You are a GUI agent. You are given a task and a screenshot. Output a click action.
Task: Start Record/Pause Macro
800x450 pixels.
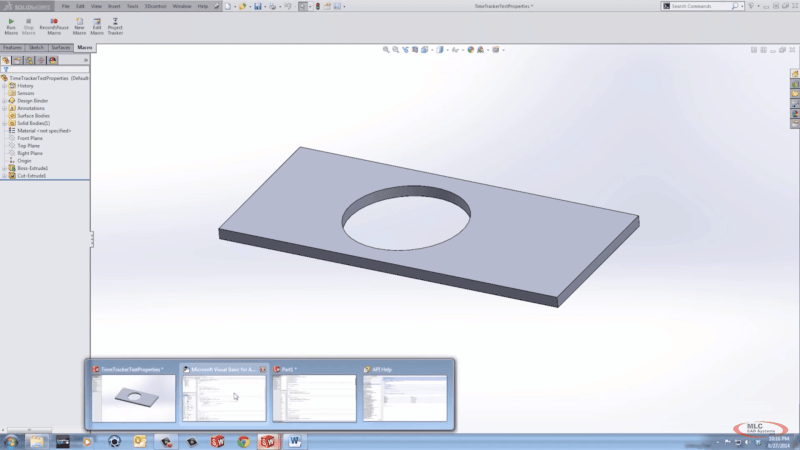coord(54,26)
